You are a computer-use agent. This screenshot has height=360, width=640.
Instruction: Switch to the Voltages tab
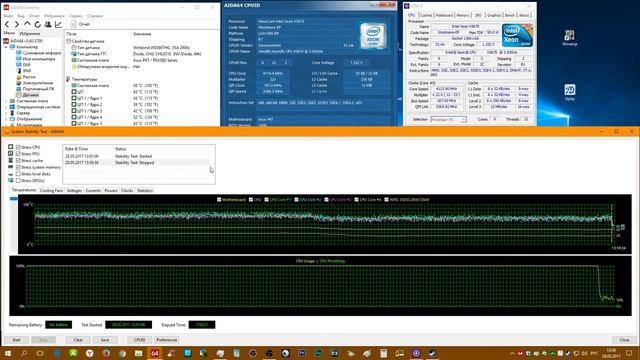[74, 191]
